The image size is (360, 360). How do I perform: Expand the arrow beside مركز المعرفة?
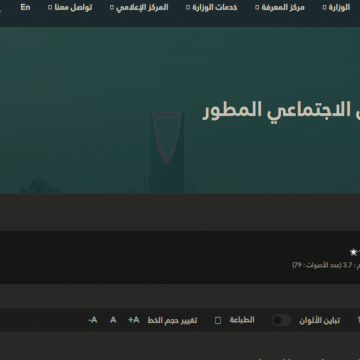(257, 8)
